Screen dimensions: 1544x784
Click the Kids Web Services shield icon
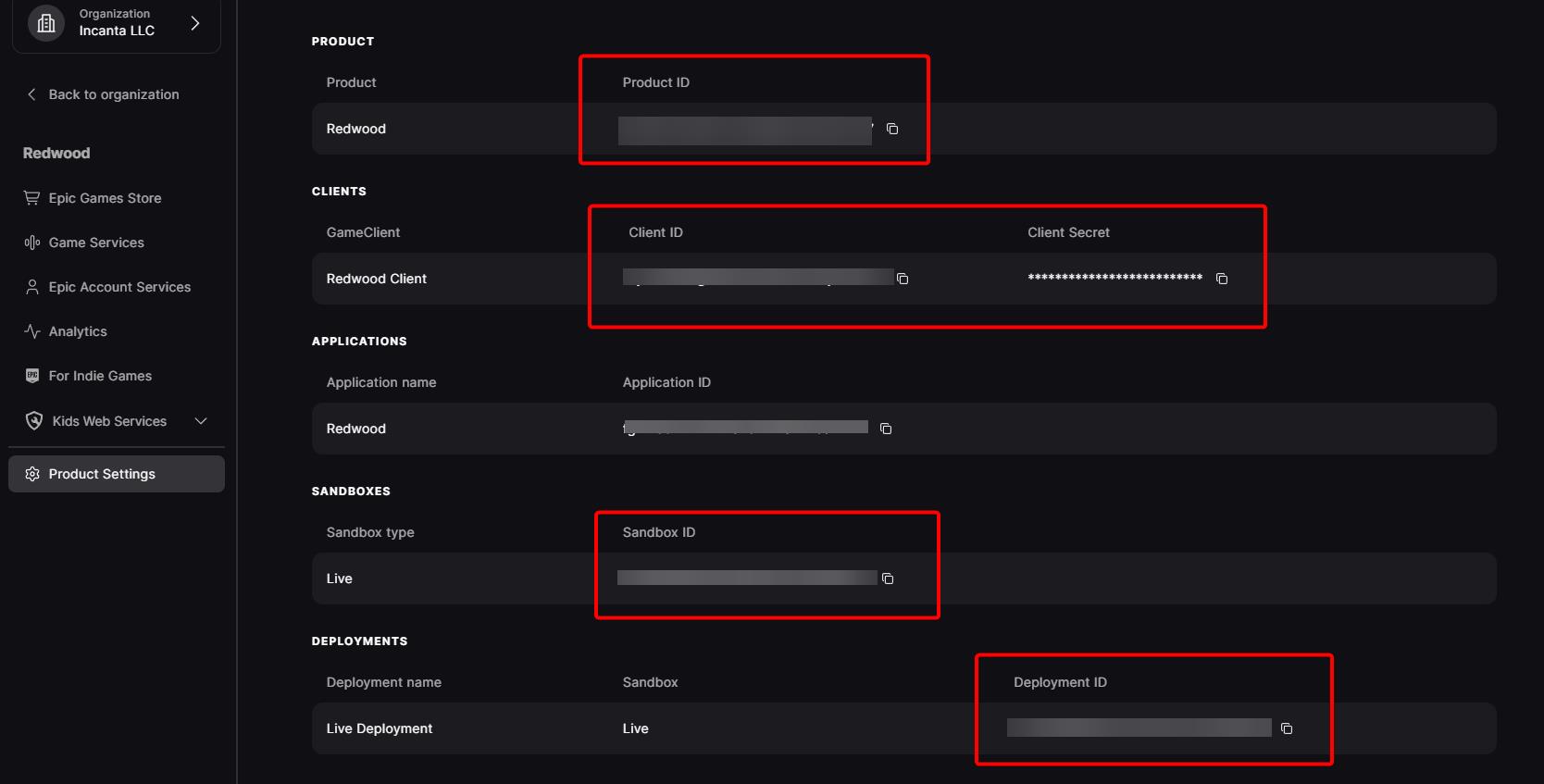32,420
